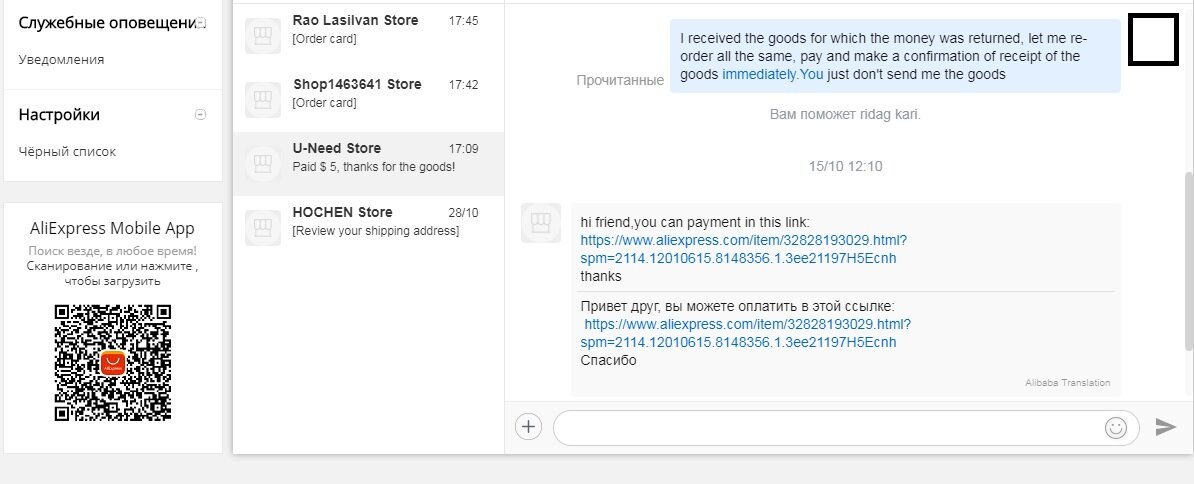
Task: Click the plus attachment icon
Action: pos(528,427)
